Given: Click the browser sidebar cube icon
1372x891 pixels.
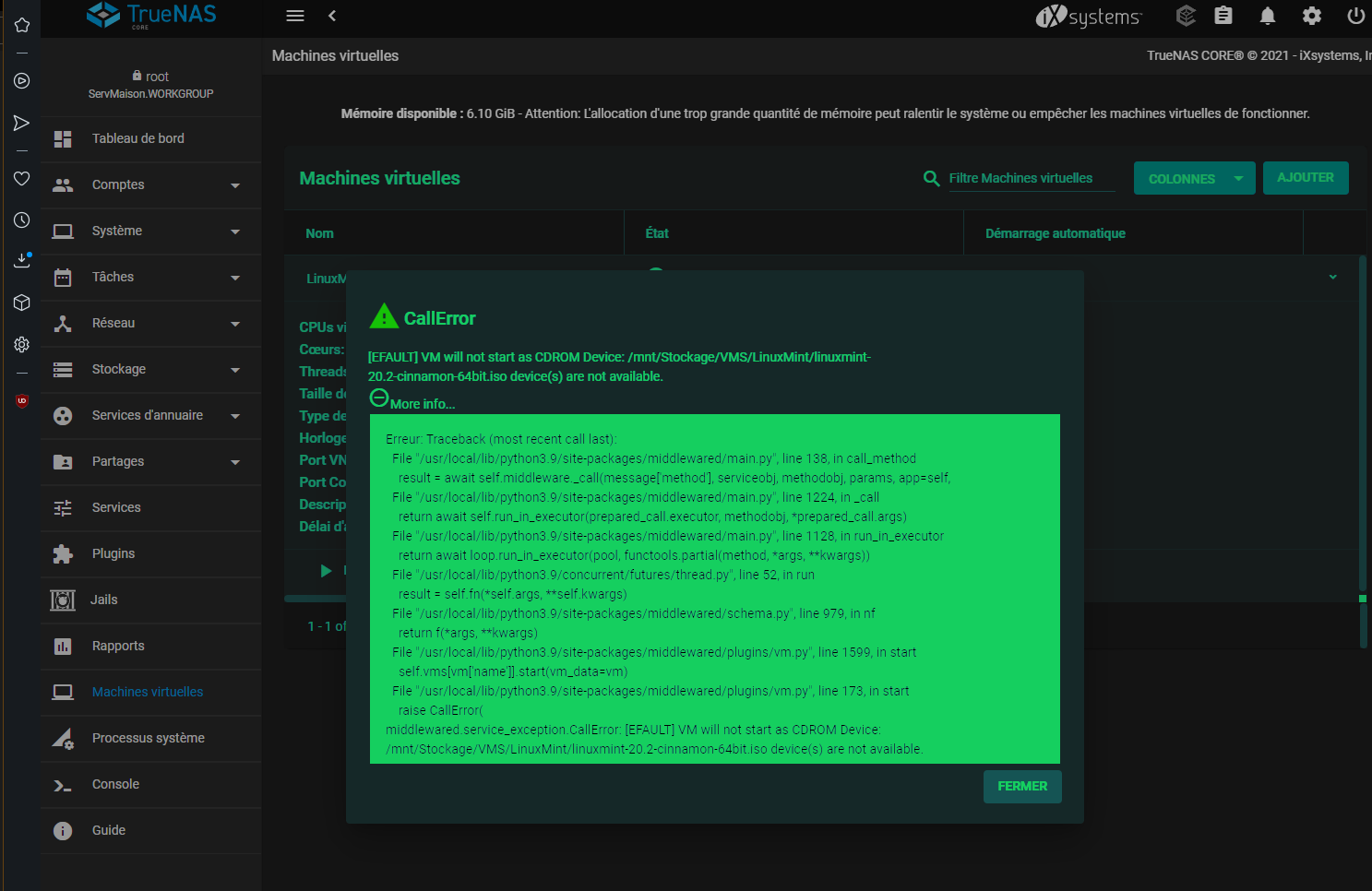Looking at the screenshot, I should point(22,303).
